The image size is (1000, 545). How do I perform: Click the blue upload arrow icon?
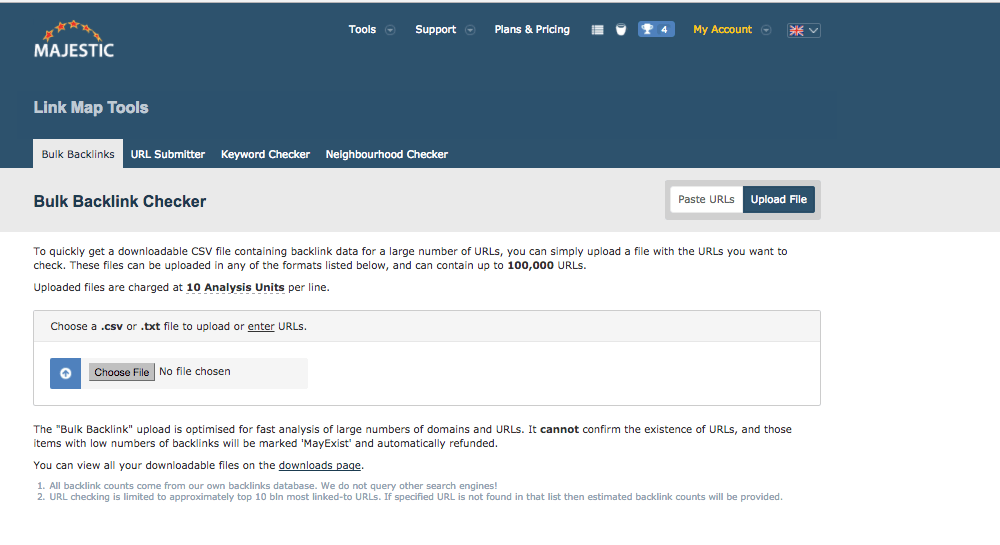tap(66, 374)
